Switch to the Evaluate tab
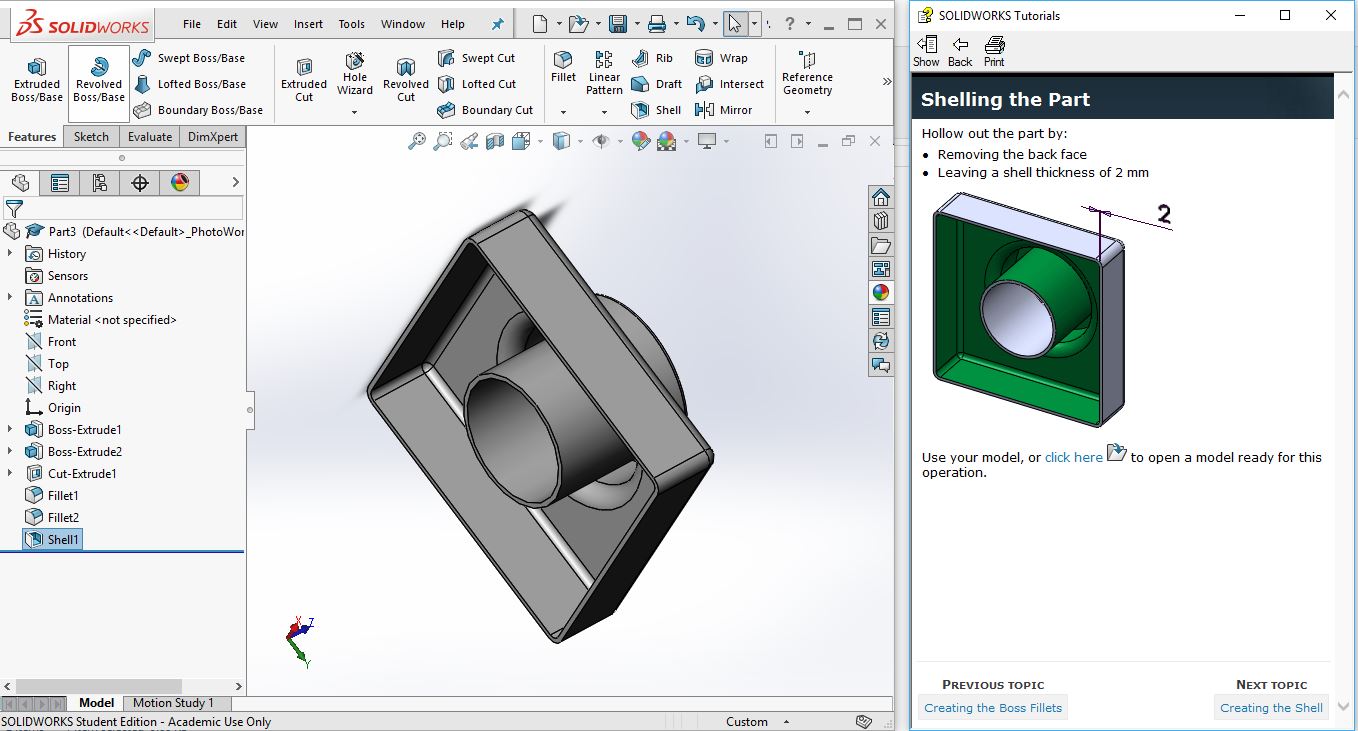The height and width of the screenshot is (731, 1358). (x=150, y=137)
